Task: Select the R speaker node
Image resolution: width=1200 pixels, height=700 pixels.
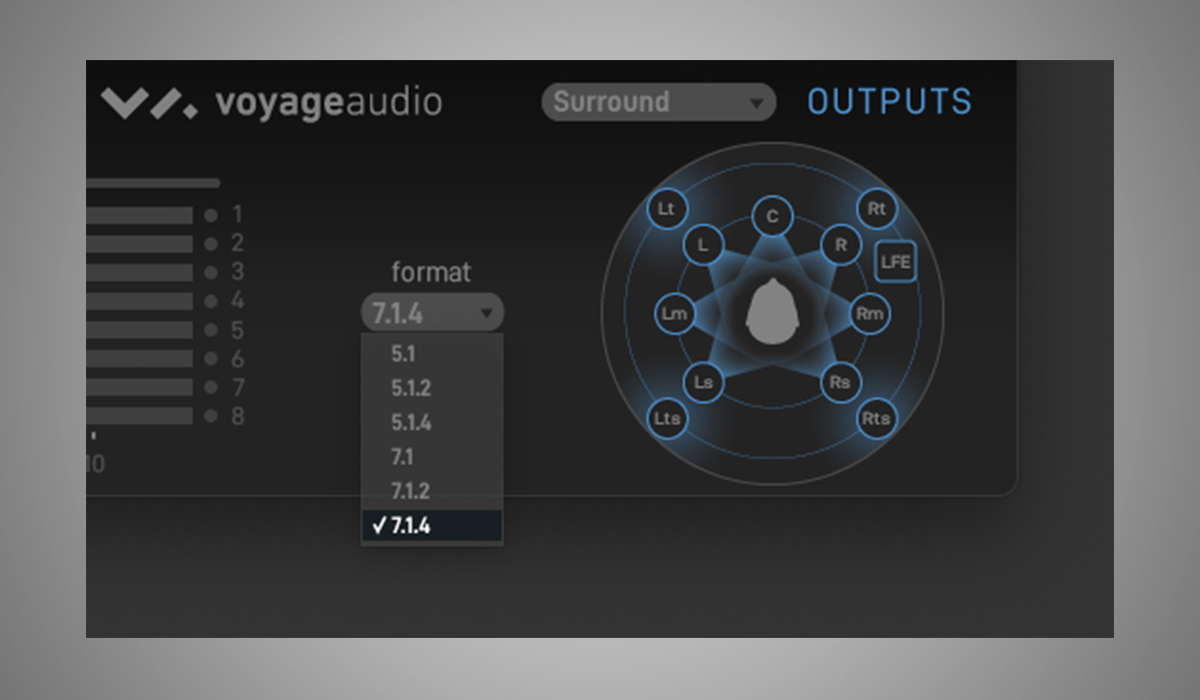Action: pos(841,245)
